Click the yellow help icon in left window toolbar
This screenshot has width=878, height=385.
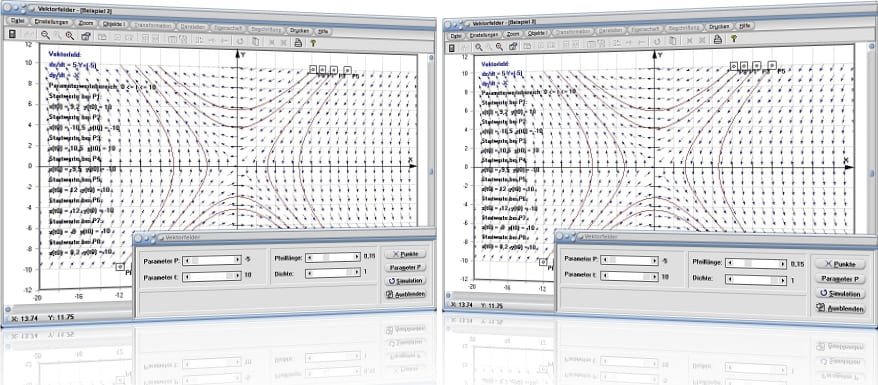click(314, 43)
